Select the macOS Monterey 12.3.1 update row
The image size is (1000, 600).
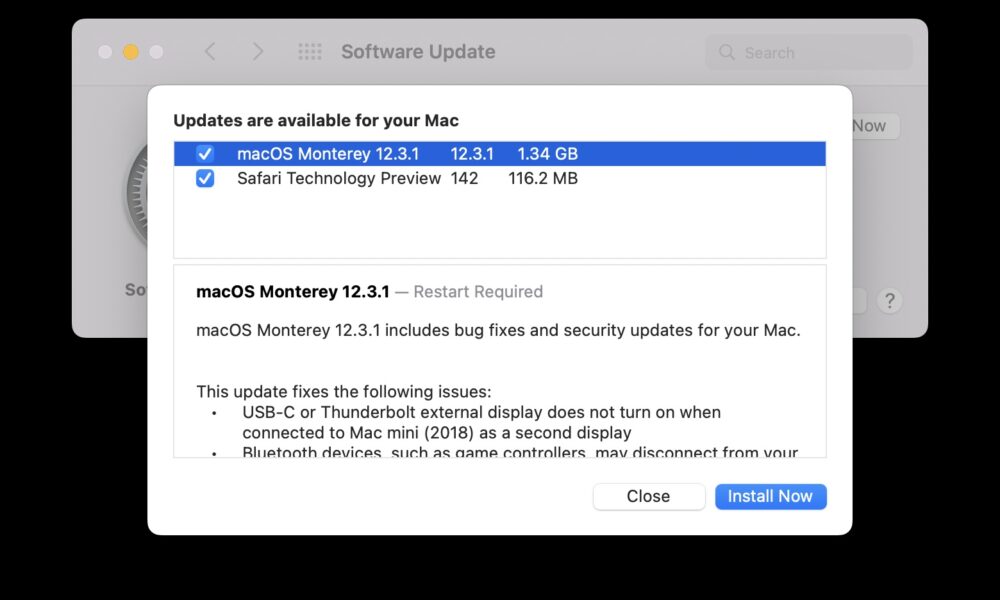pos(500,154)
